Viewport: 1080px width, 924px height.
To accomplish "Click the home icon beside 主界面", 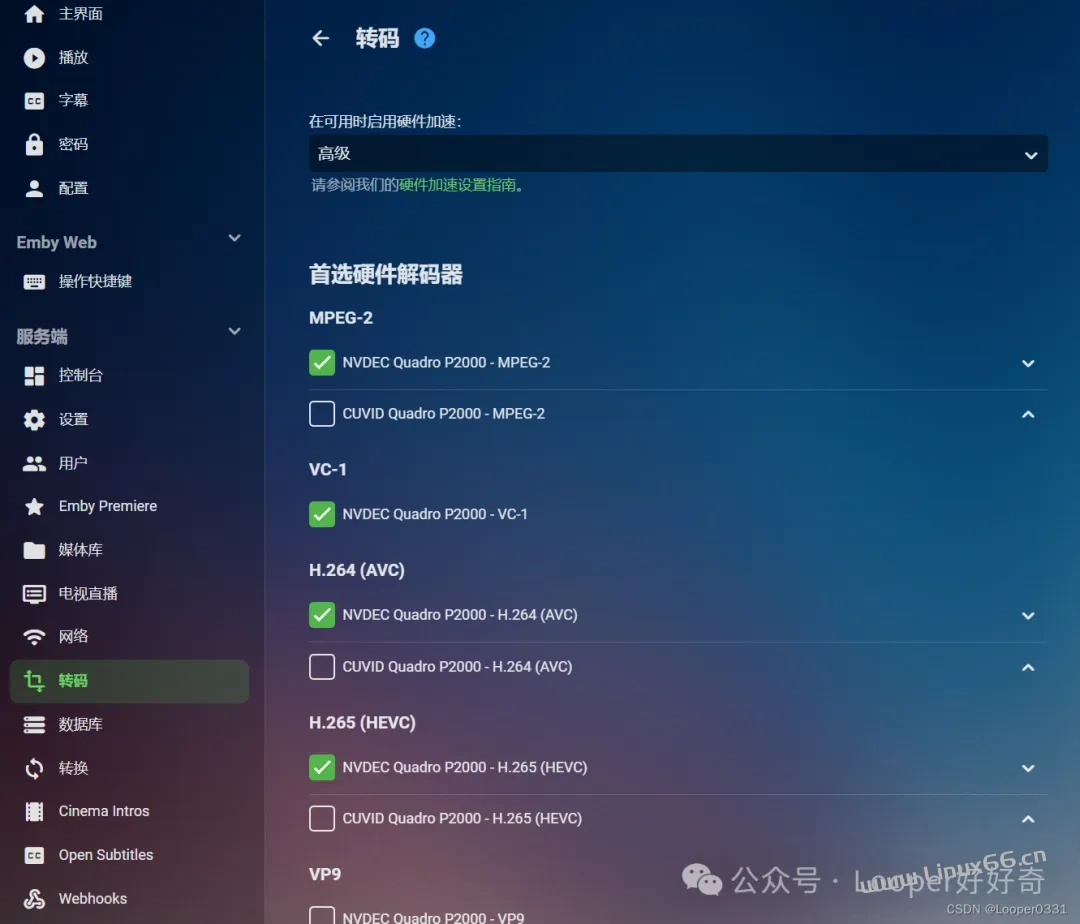I will 34,14.
